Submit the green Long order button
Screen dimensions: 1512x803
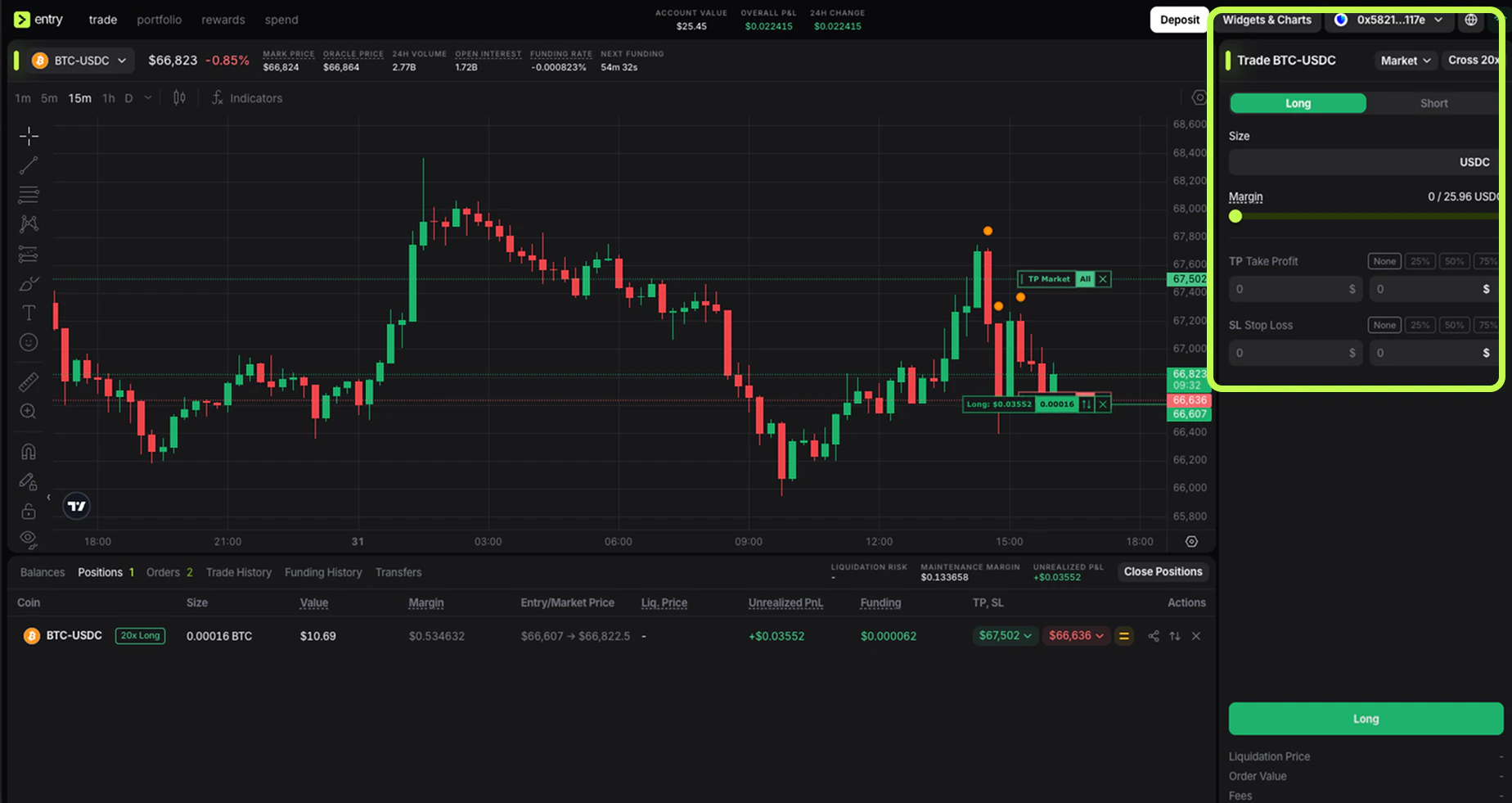tap(1366, 719)
